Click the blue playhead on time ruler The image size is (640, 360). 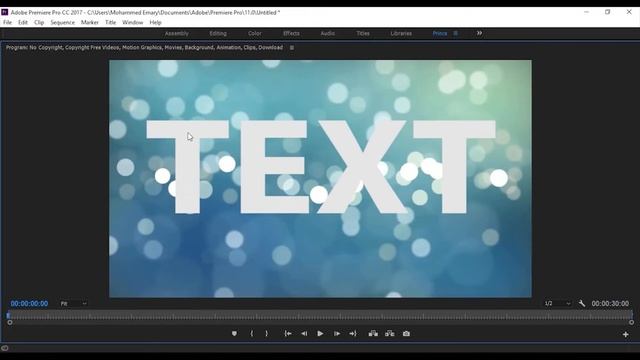pyautogui.click(x=8, y=315)
